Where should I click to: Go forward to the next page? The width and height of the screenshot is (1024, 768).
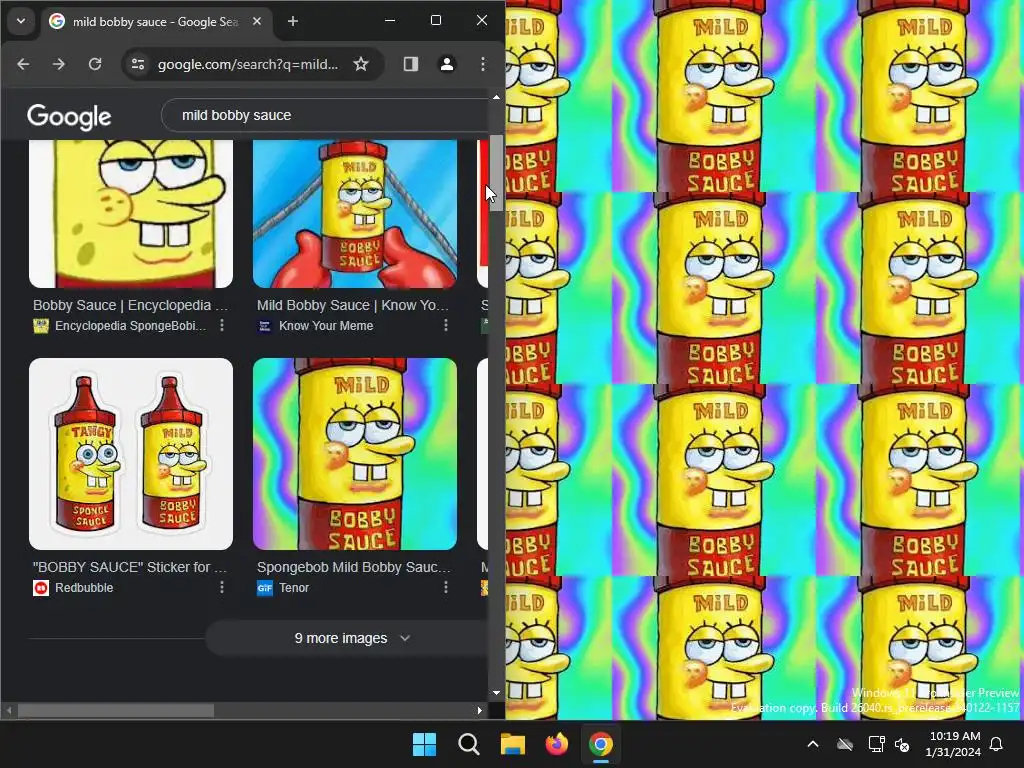(x=59, y=64)
